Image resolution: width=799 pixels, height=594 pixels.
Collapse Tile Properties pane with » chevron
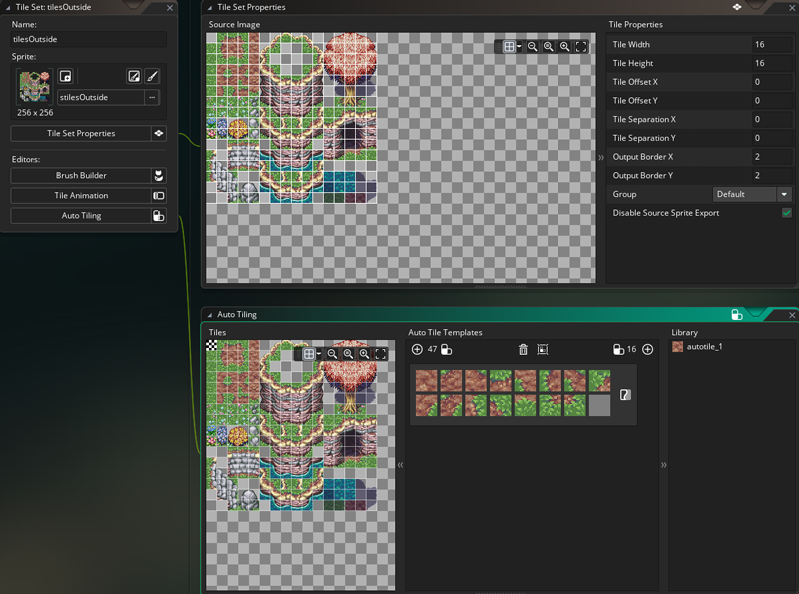click(601, 157)
